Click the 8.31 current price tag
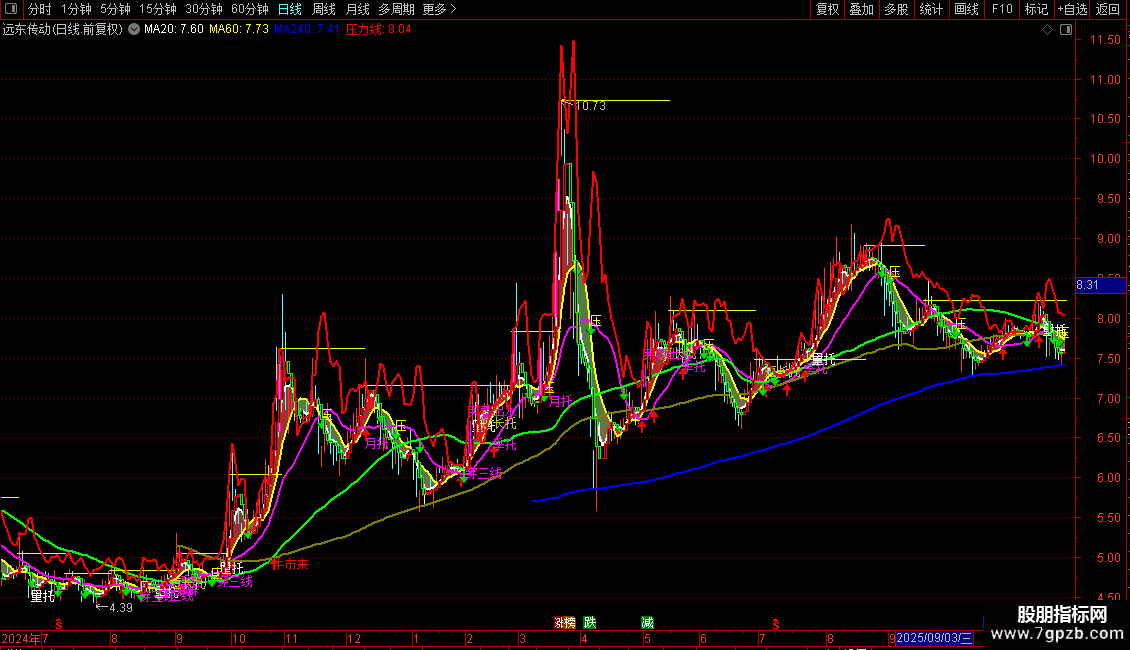Image resolution: width=1130 pixels, height=650 pixels. (x=1100, y=285)
